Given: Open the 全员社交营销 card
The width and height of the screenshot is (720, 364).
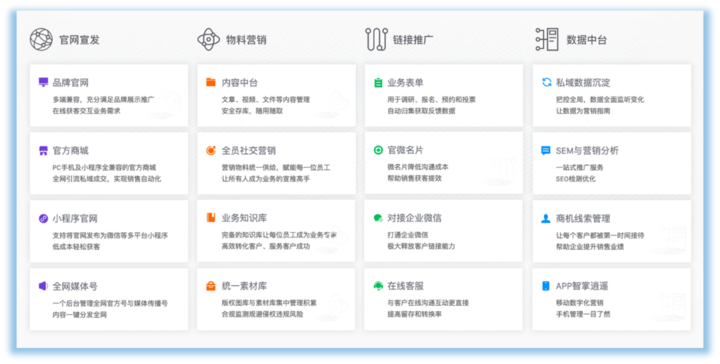Looking at the screenshot, I should coord(276,163).
